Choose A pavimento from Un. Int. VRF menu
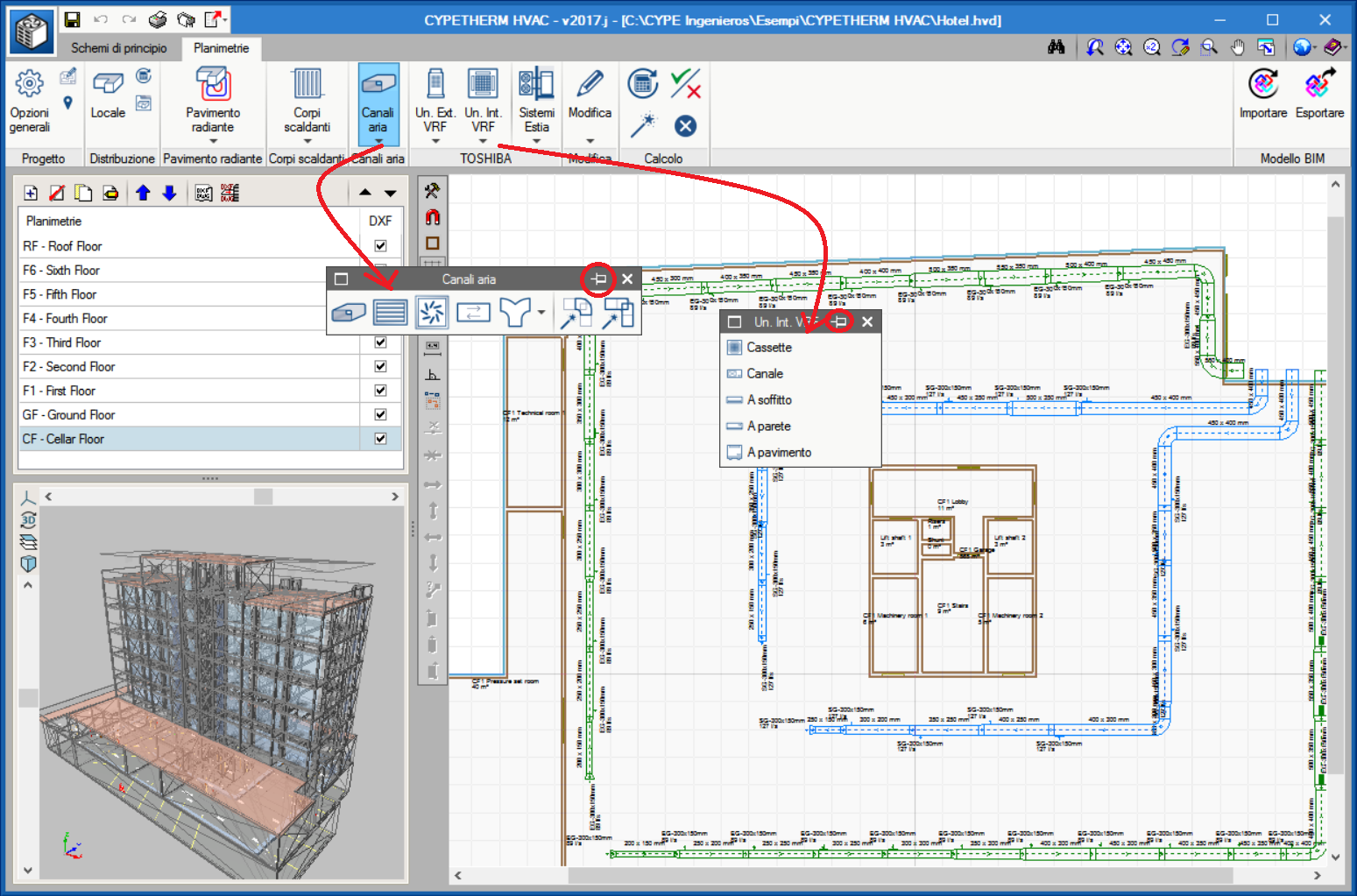The height and width of the screenshot is (896, 1357). pos(801,453)
